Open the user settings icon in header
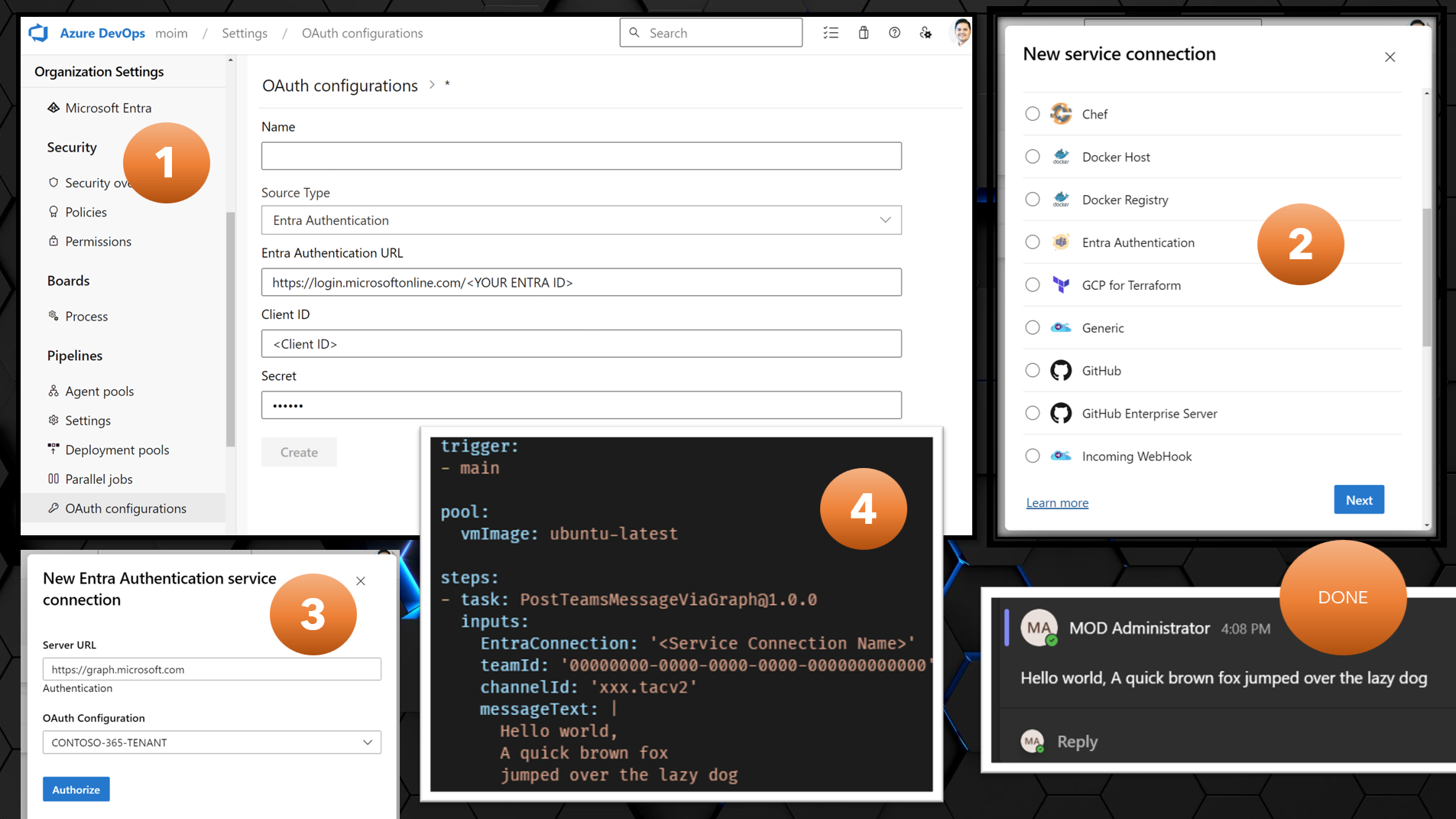Screen dimensions: 1456x819 pyautogui.click(x=926, y=33)
